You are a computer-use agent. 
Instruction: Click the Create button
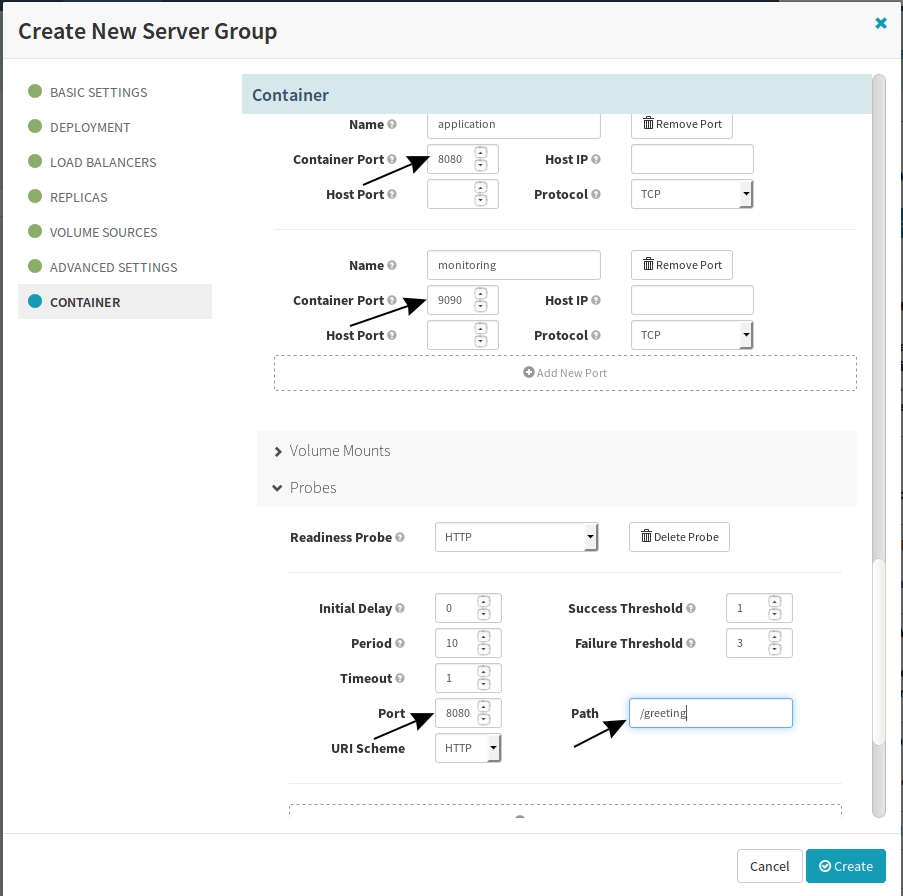point(845,866)
